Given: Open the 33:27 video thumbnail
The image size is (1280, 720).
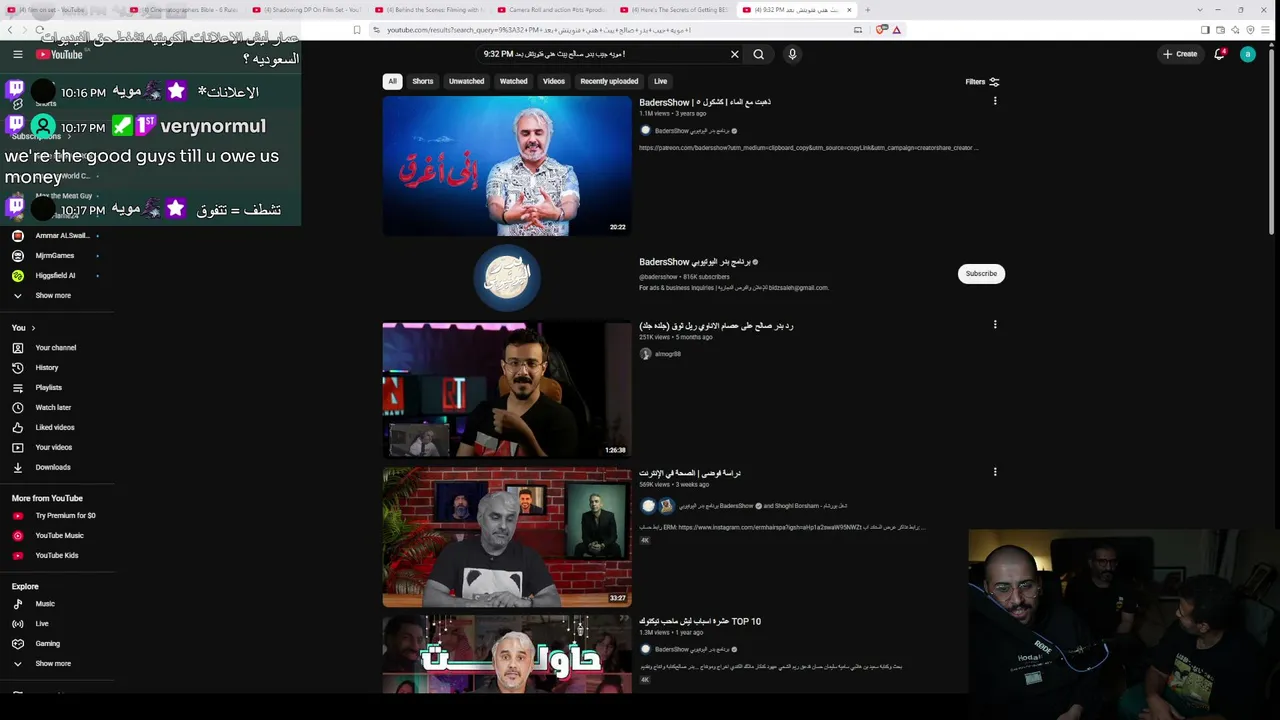Looking at the screenshot, I should coord(507,537).
